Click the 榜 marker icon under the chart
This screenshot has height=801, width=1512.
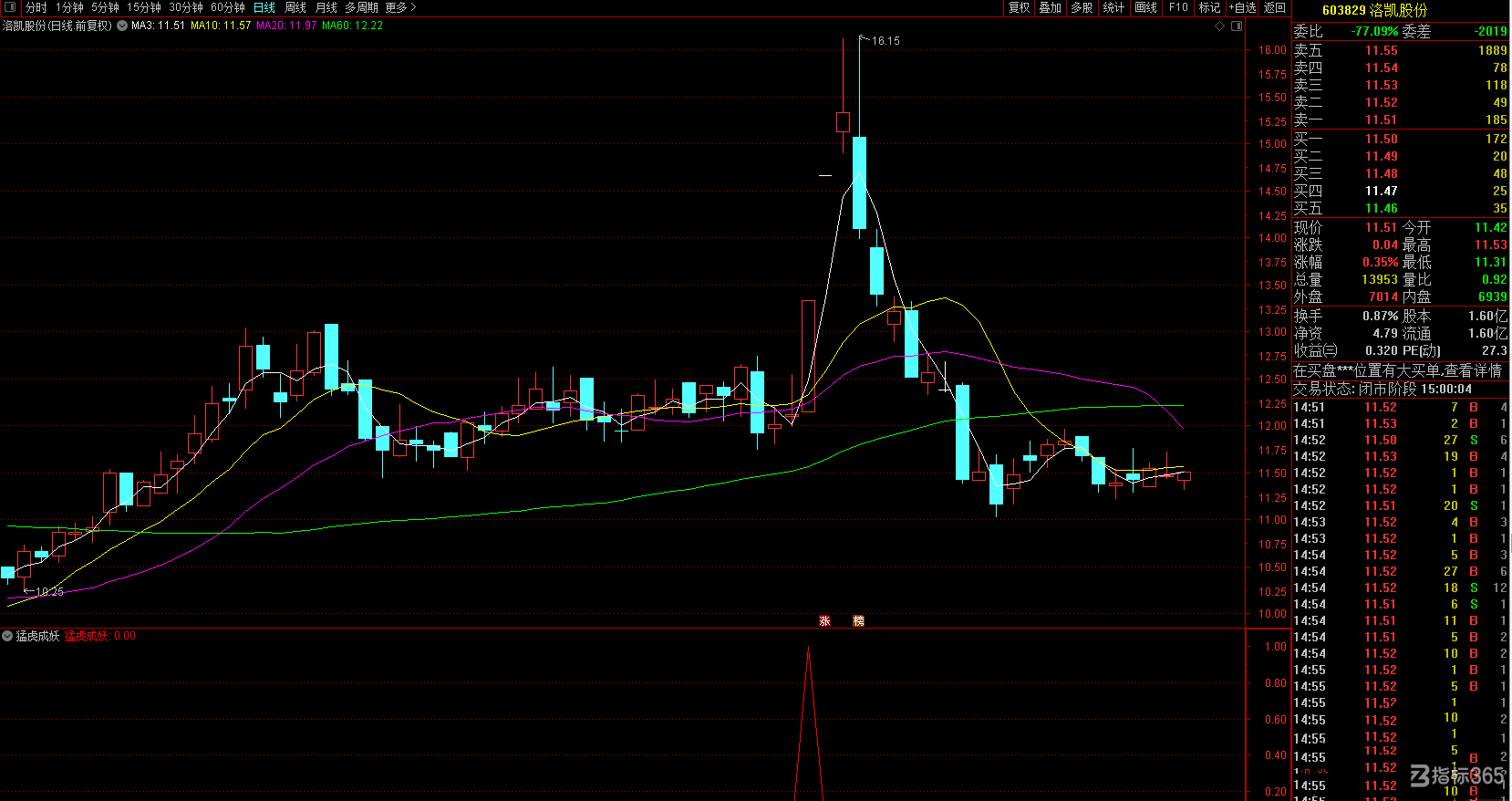click(x=858, y=620)
